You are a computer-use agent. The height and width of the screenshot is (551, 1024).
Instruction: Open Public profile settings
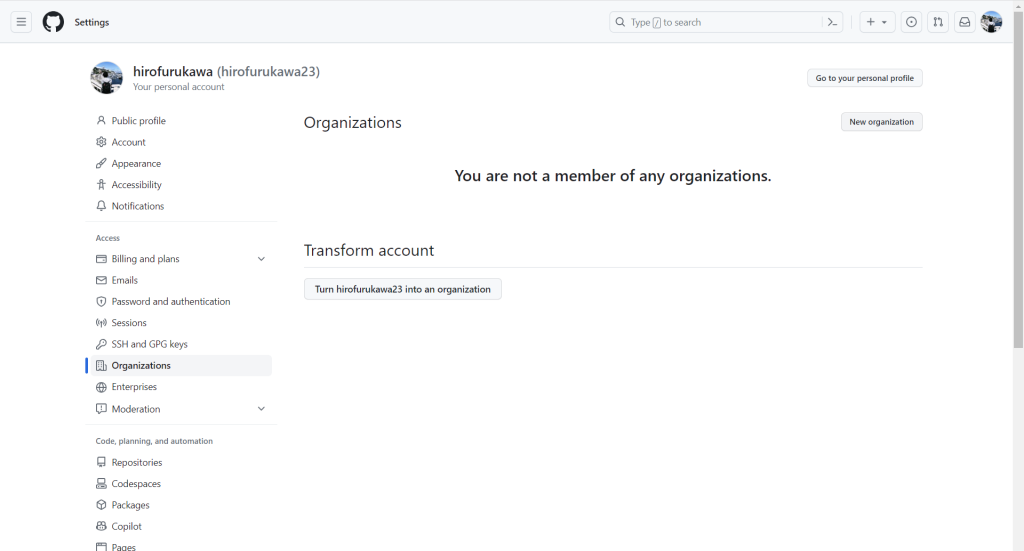(x=138, y=121)
